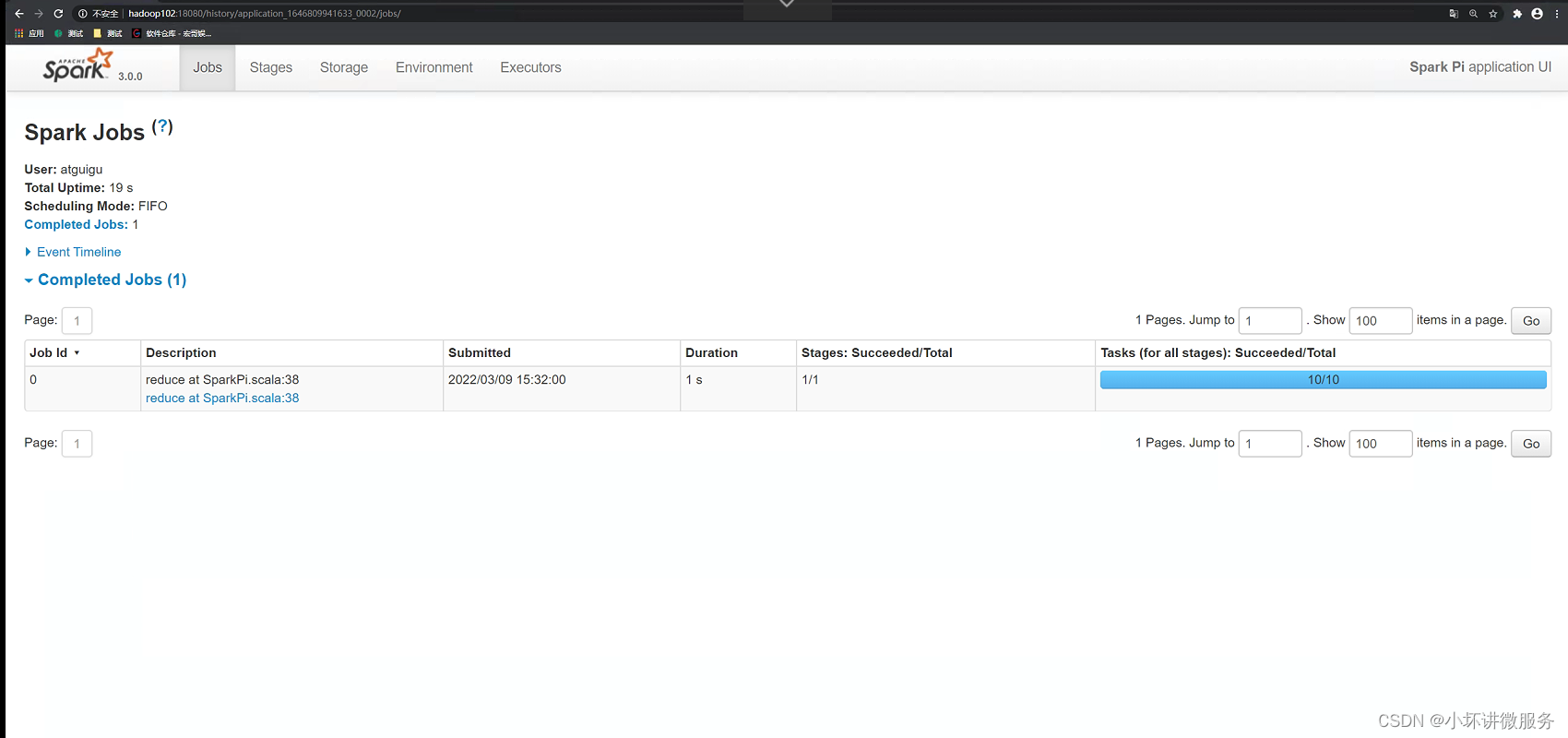
Task: Expand the Event Timeline section
Action: tap(73, 252)
